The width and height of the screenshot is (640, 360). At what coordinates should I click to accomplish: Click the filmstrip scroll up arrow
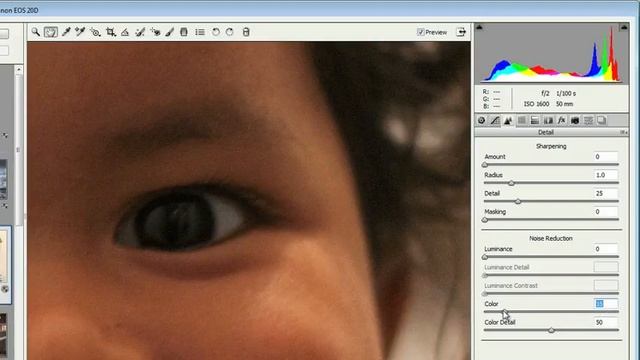pyautogui.click(x=19, y=70)
